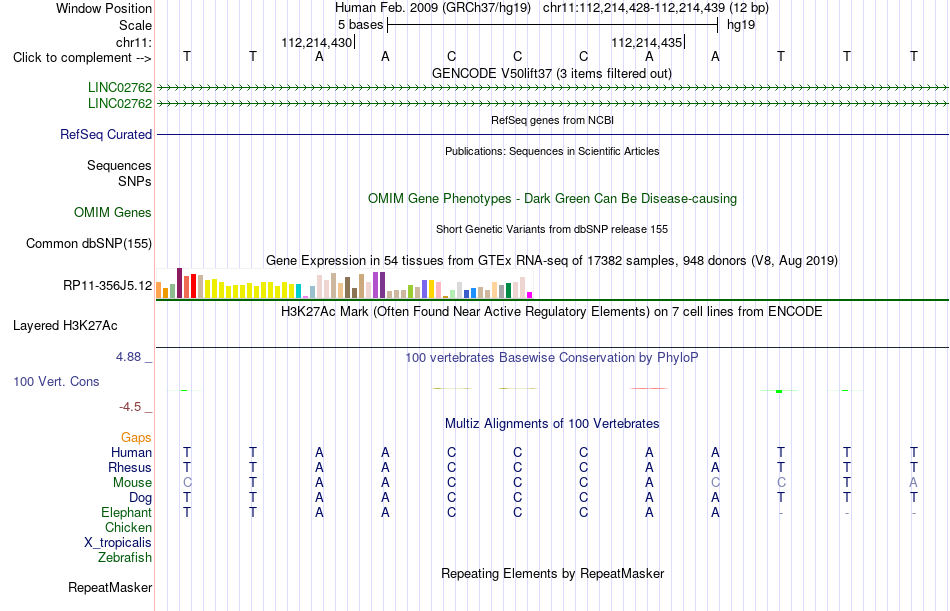Click the SNPs track label
The width and height of the screenshot is (950, 611).
135,181
